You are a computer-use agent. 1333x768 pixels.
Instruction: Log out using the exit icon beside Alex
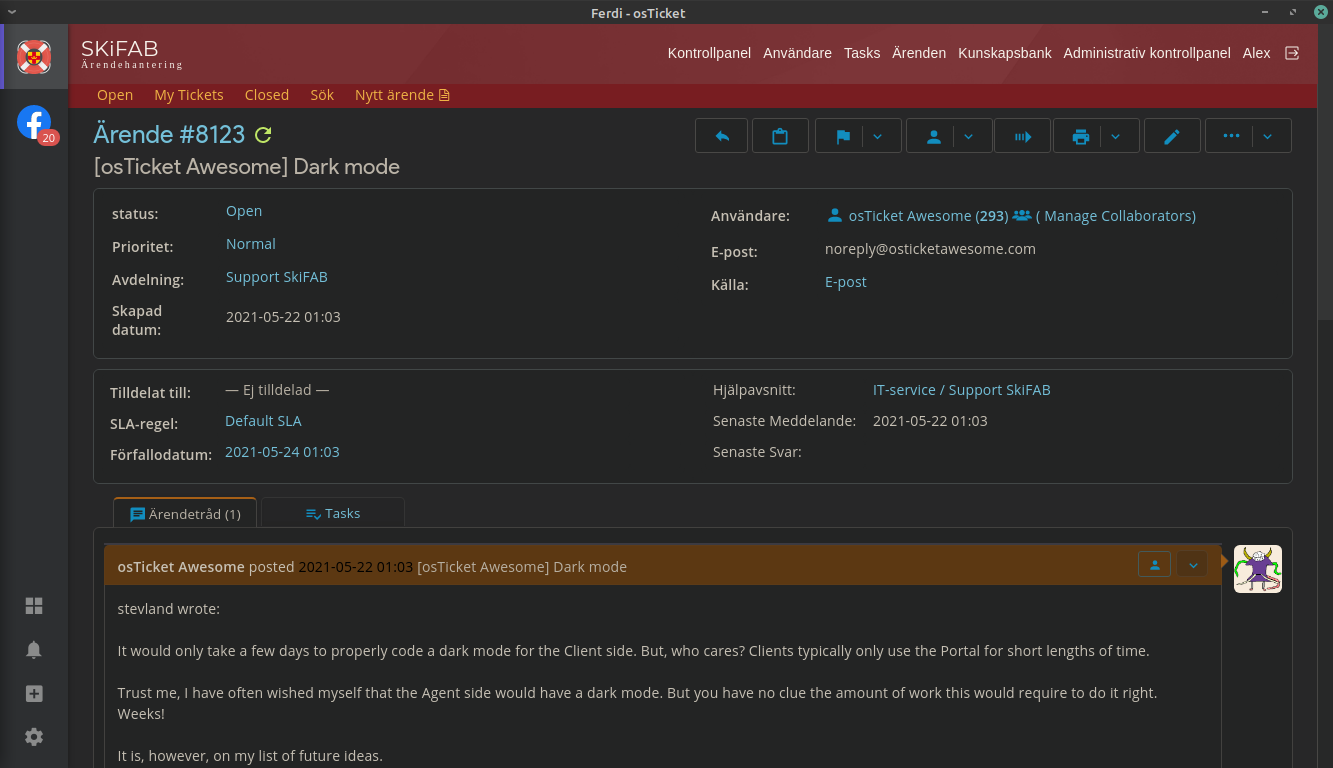coord(1292,53)
